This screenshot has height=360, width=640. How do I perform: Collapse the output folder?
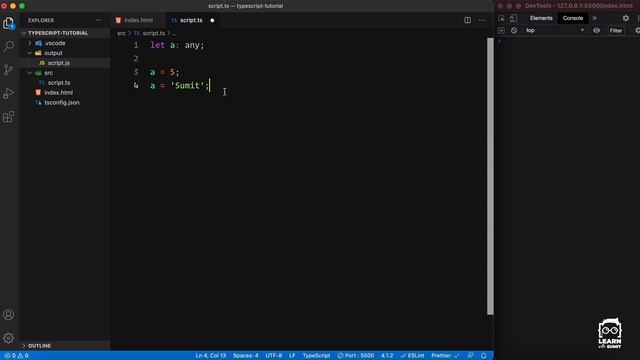pos(30,53)
